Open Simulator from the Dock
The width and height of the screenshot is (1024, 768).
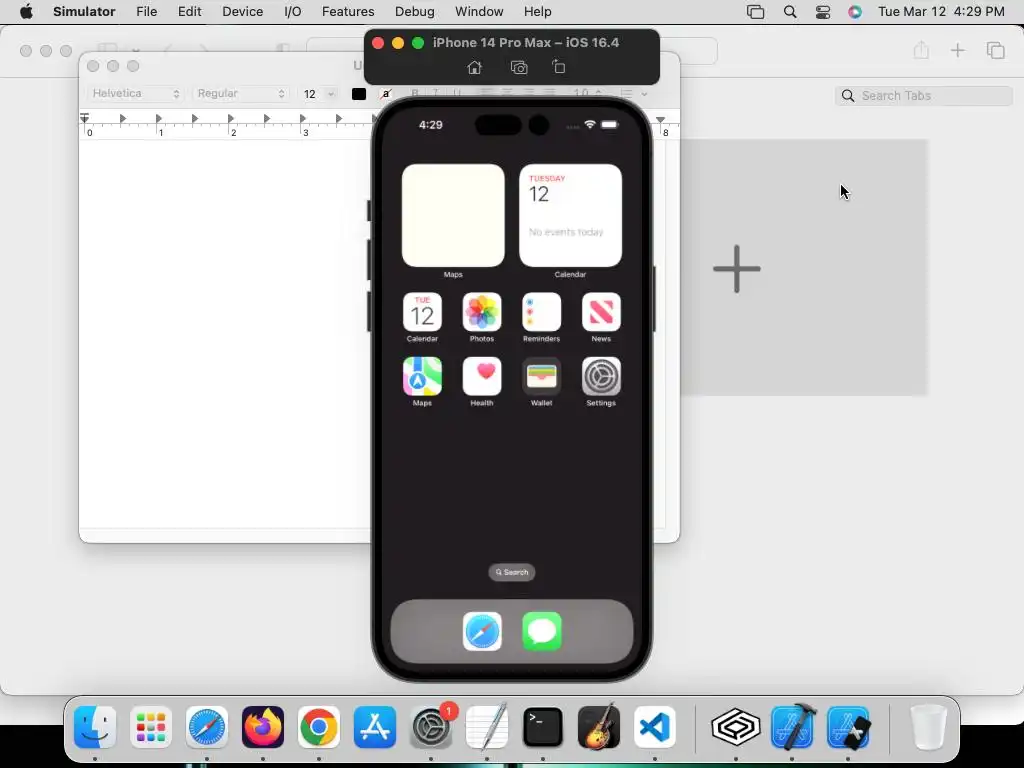pyautogui.click(x=848, y=727)
